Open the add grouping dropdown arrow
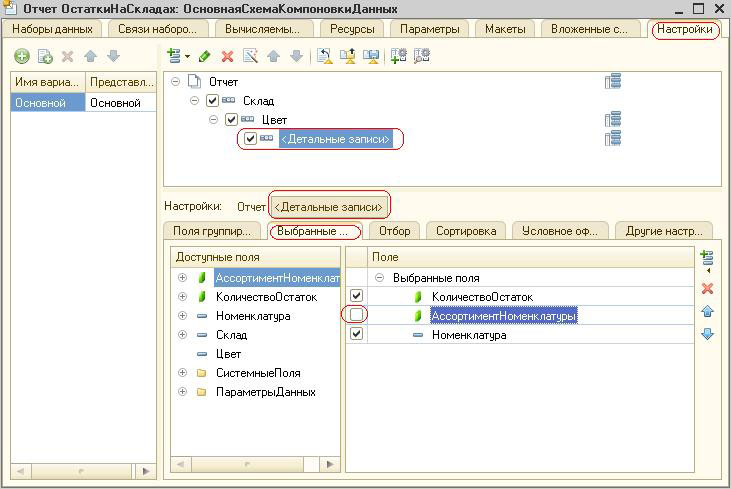 click(x=187, y=57)
